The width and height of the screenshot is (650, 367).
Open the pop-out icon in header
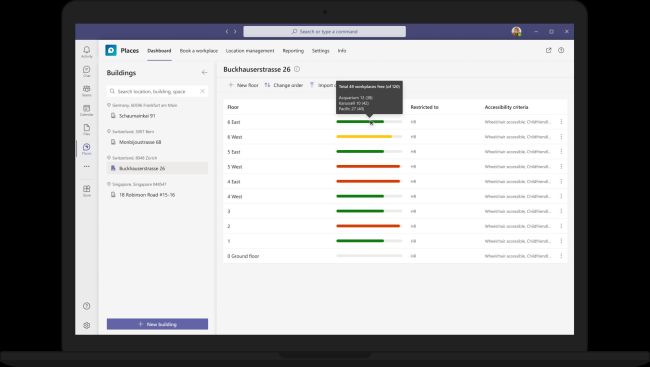click(x=548, y=50)
